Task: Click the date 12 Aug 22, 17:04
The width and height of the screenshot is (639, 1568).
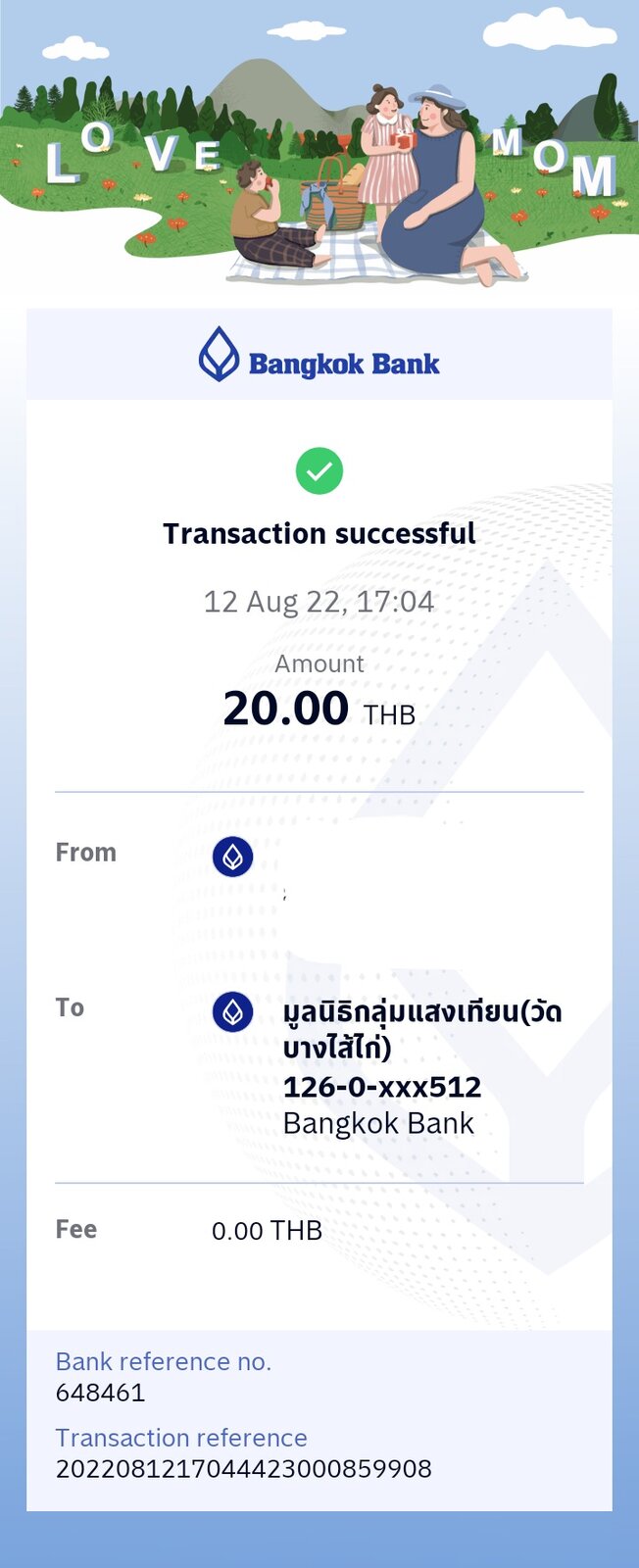Action: [x=319, y=602]
